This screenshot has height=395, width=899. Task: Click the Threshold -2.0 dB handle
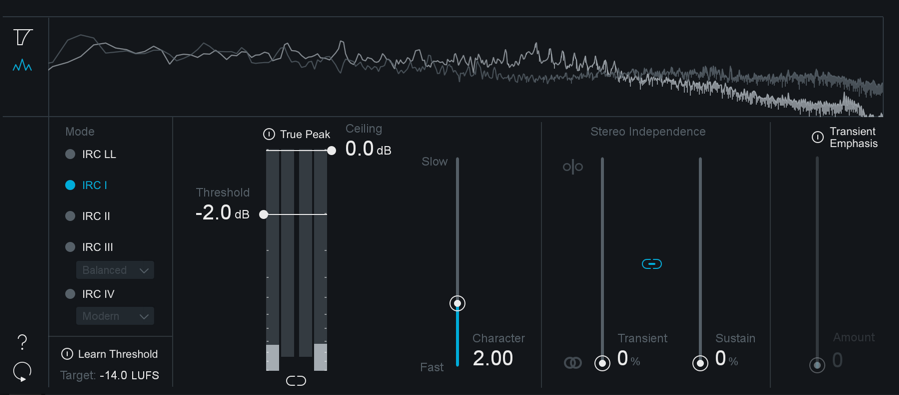click(264, 214)
